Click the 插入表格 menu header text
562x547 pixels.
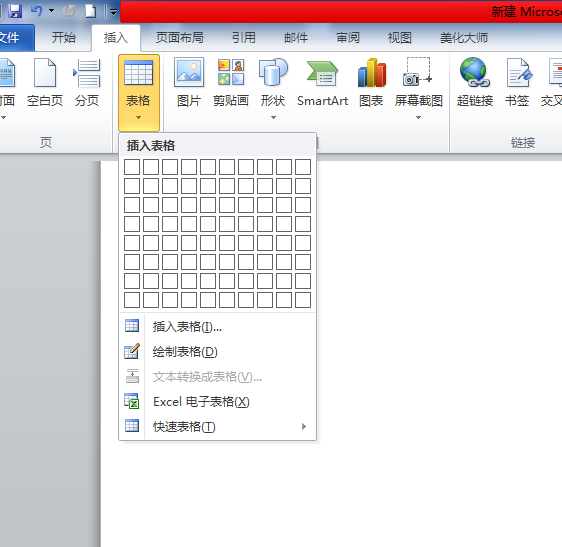point(151,146)
